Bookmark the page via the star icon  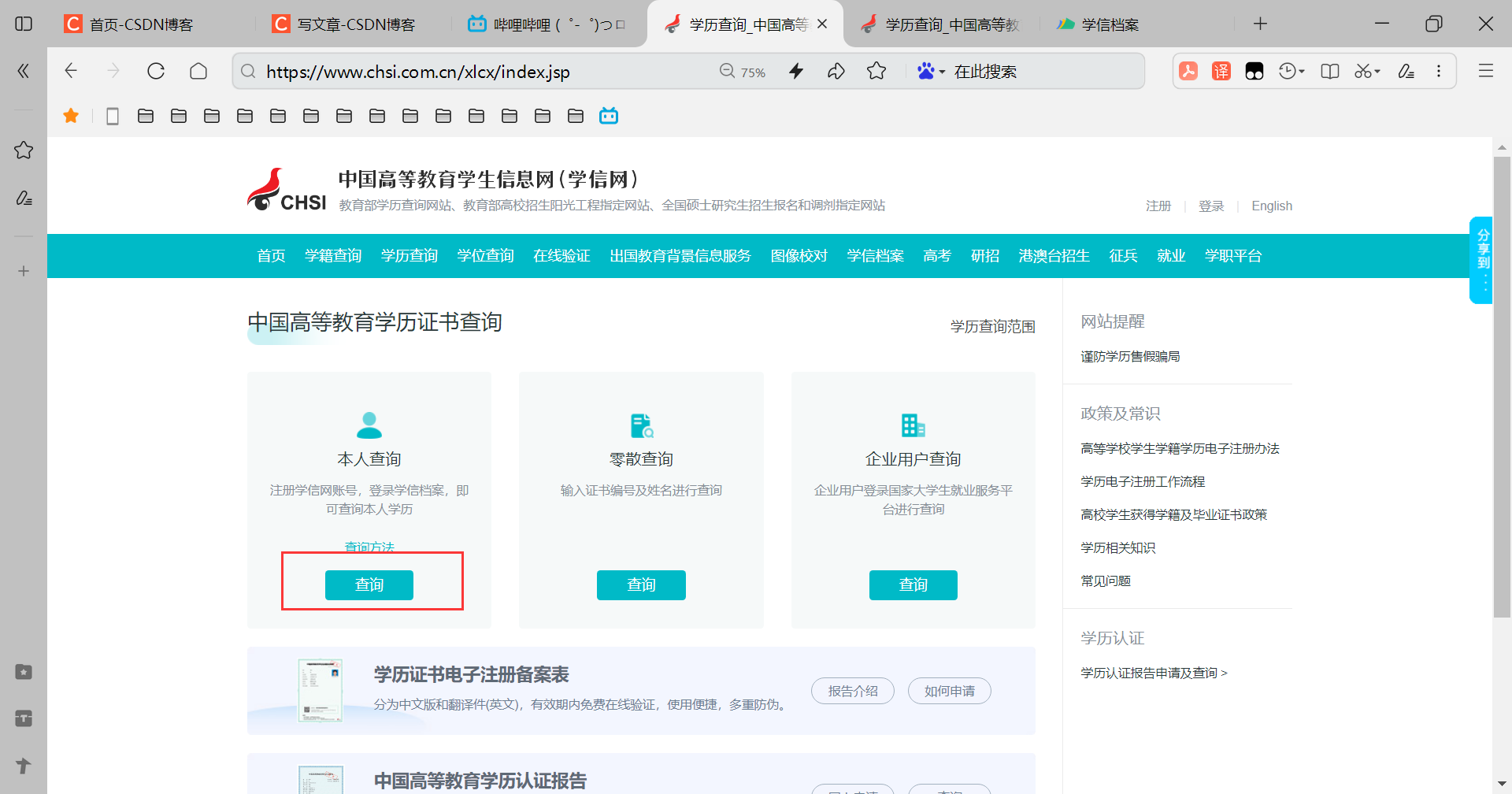[x=876, y=71]
